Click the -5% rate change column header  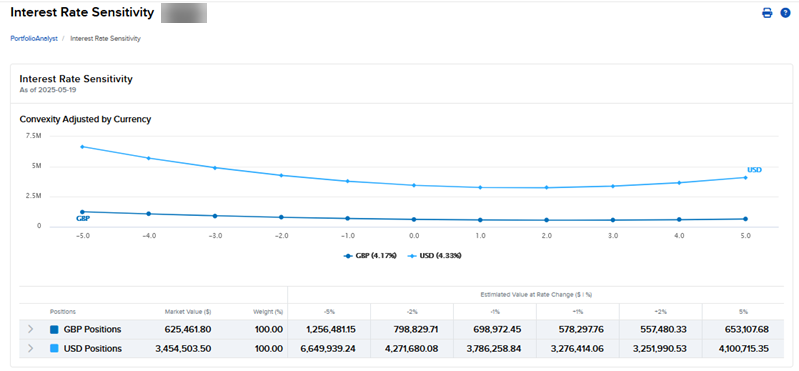[329, 311]
